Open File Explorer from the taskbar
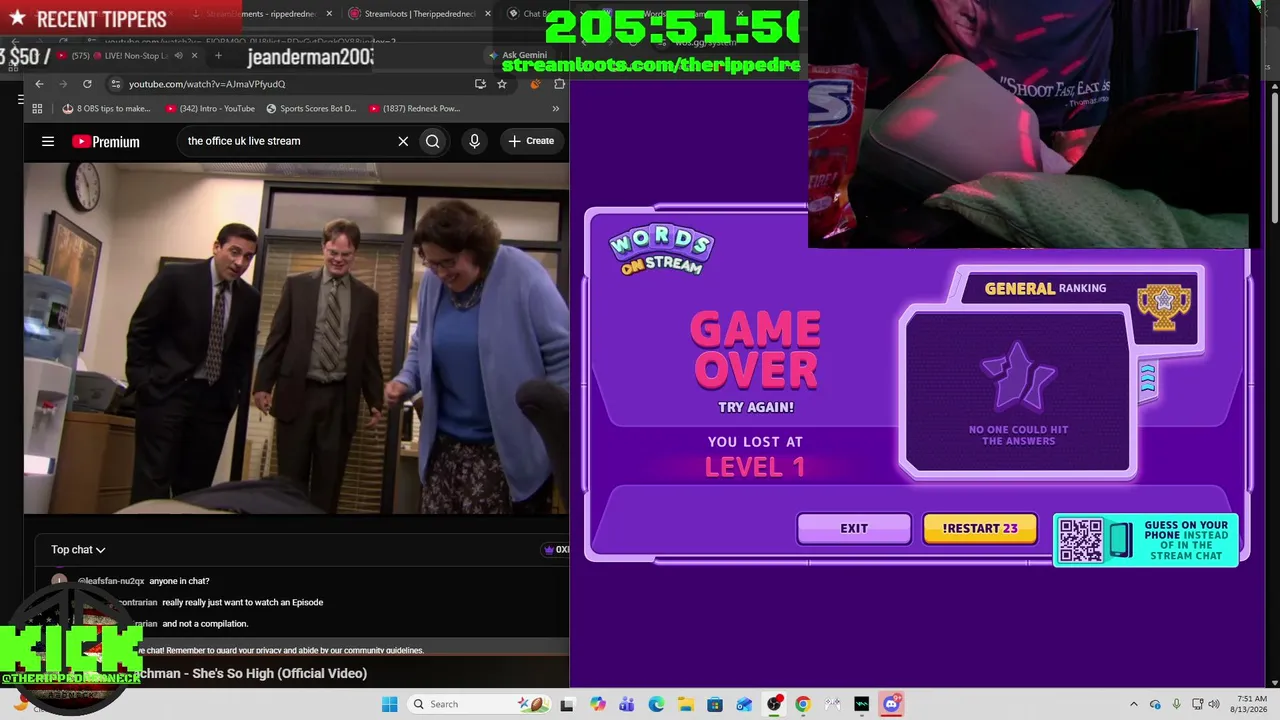The height and width of the screenshot is (720, 1280). point(686,704)
